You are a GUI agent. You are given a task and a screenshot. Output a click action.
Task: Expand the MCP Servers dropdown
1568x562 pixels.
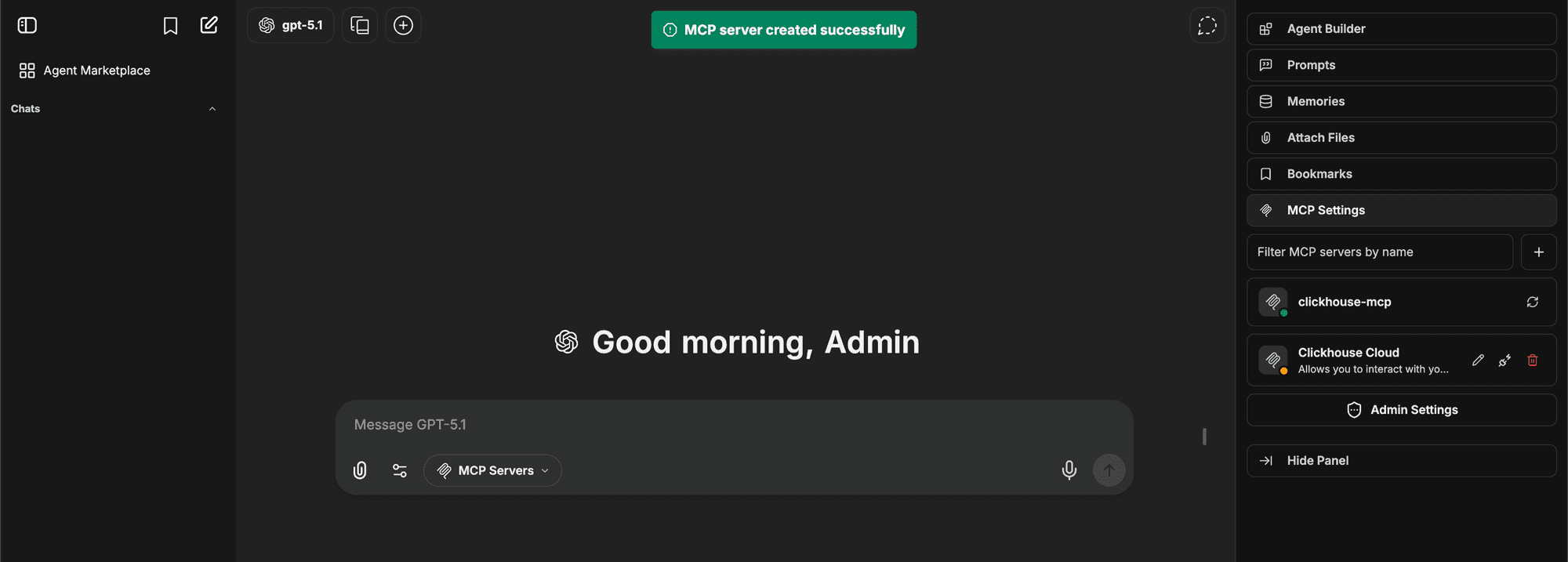click(492, 470)
